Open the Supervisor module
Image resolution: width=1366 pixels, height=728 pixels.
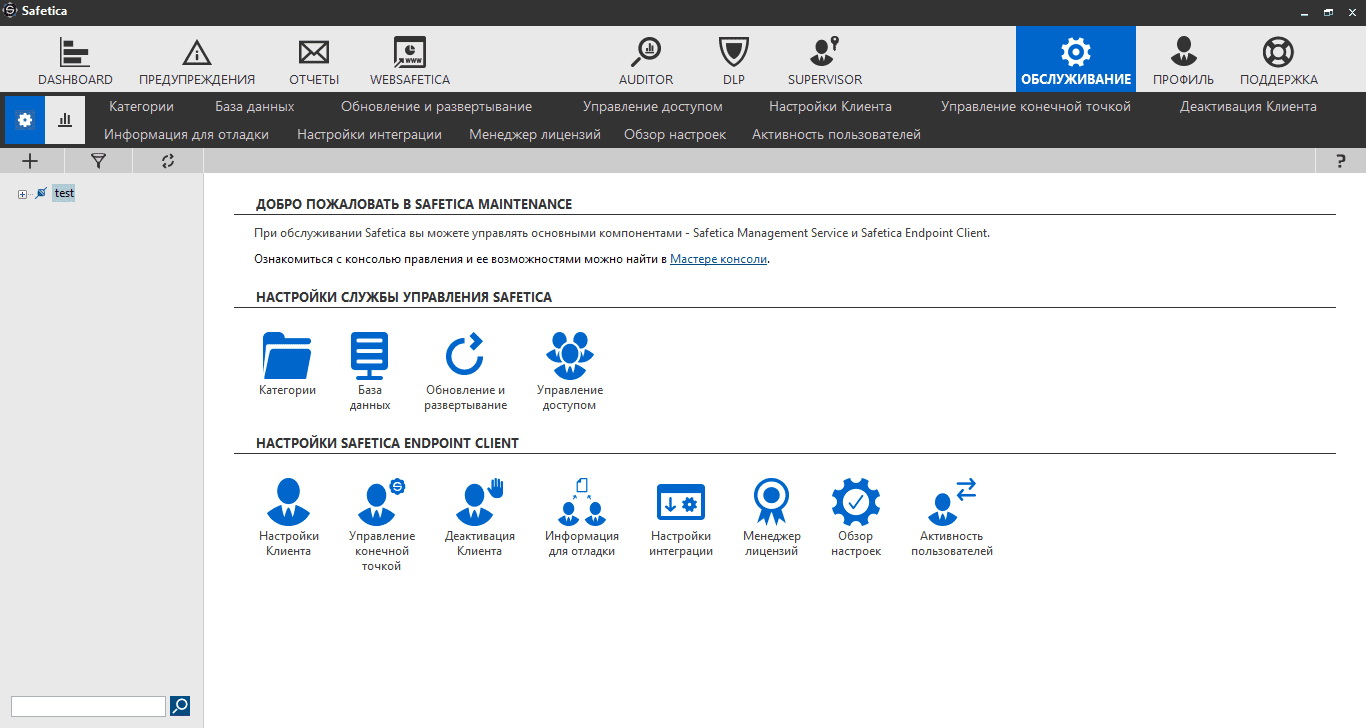824,53
